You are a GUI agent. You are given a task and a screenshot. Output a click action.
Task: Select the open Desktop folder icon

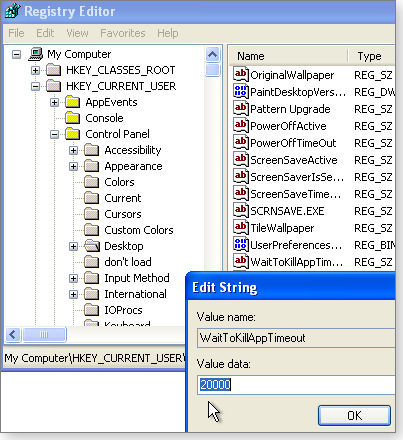(92, 246)
